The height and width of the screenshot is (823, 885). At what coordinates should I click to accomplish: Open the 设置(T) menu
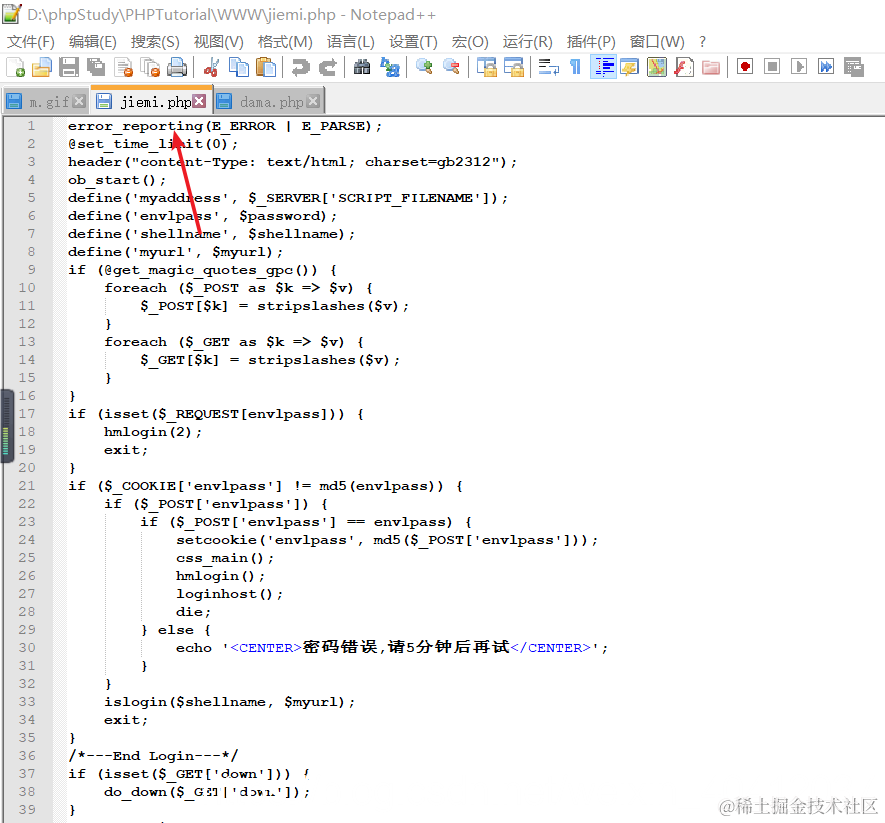(413, 42)
